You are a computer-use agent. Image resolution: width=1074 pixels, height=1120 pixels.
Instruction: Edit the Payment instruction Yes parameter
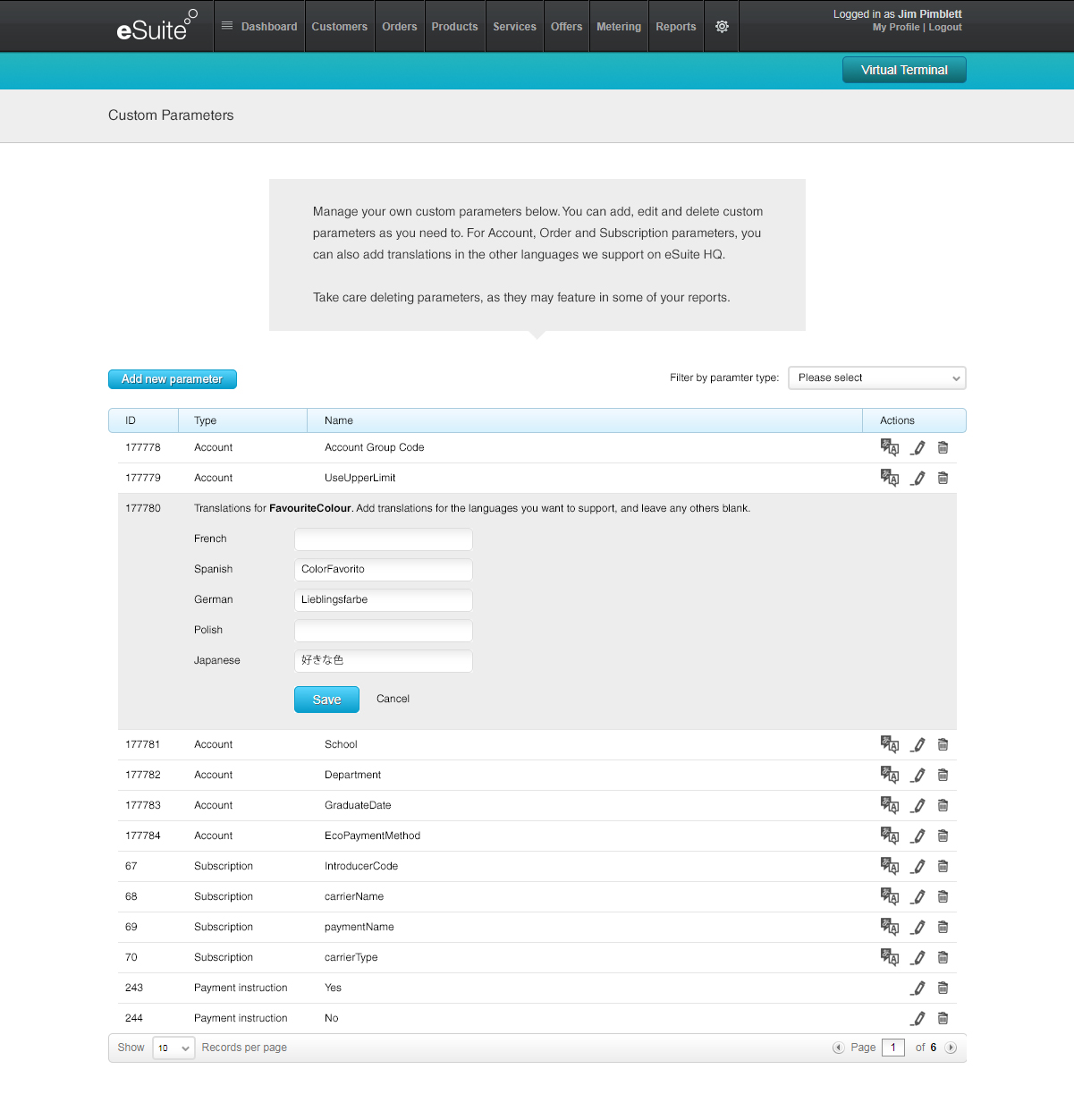(918, 988)
